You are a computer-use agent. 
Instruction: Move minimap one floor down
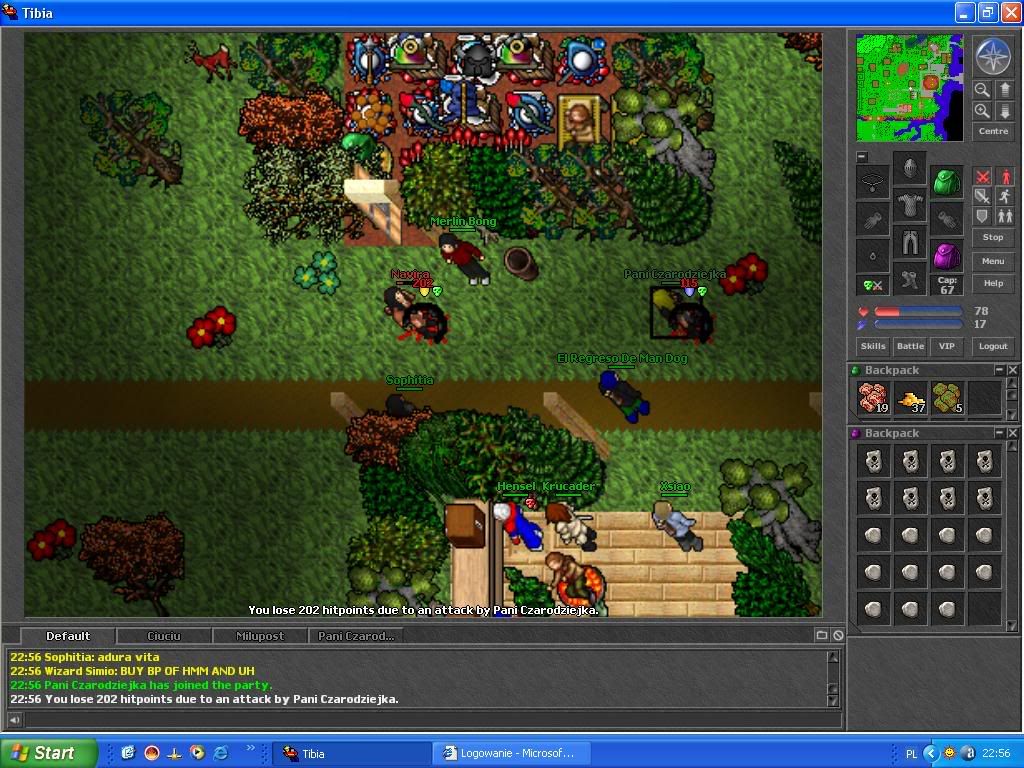click(1004, 111)
